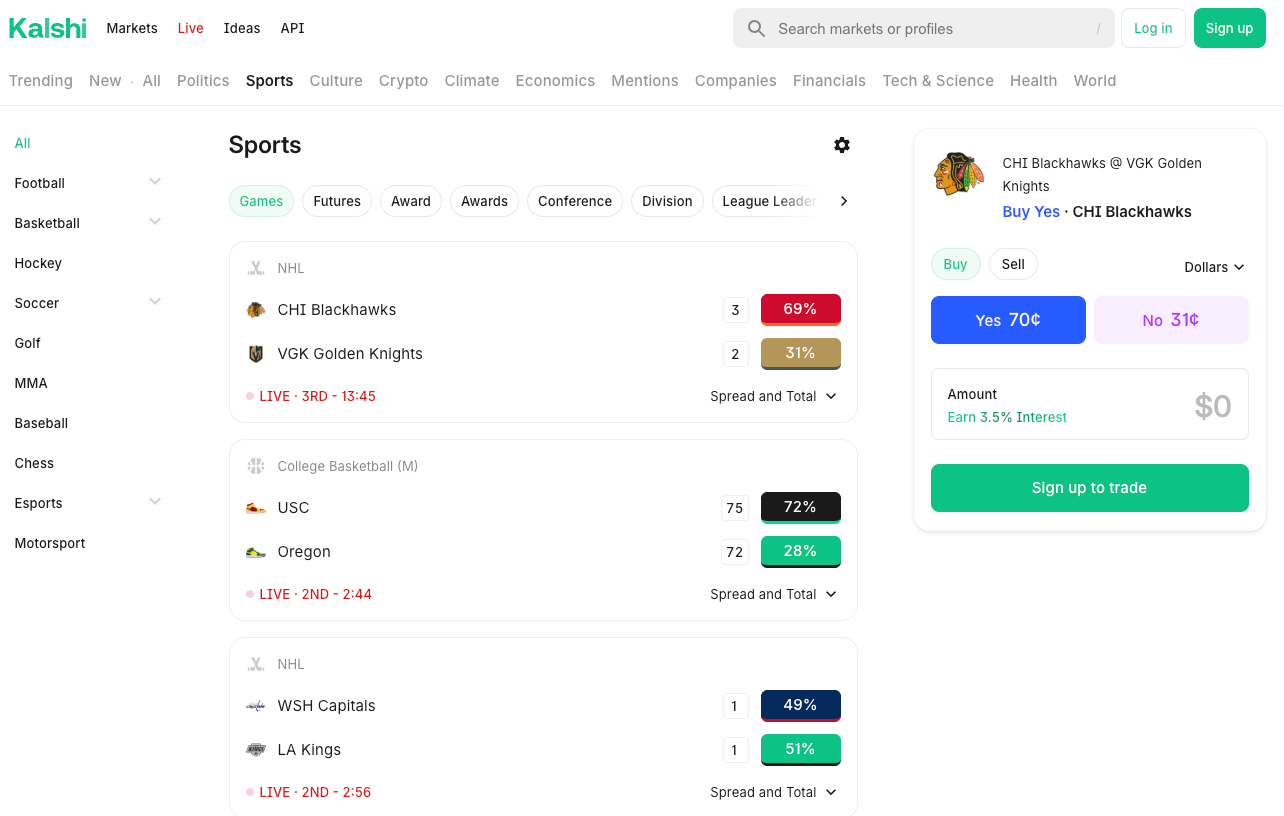Select the Buy option
The image size is (1284, 816).
click(x=955, y=264)
